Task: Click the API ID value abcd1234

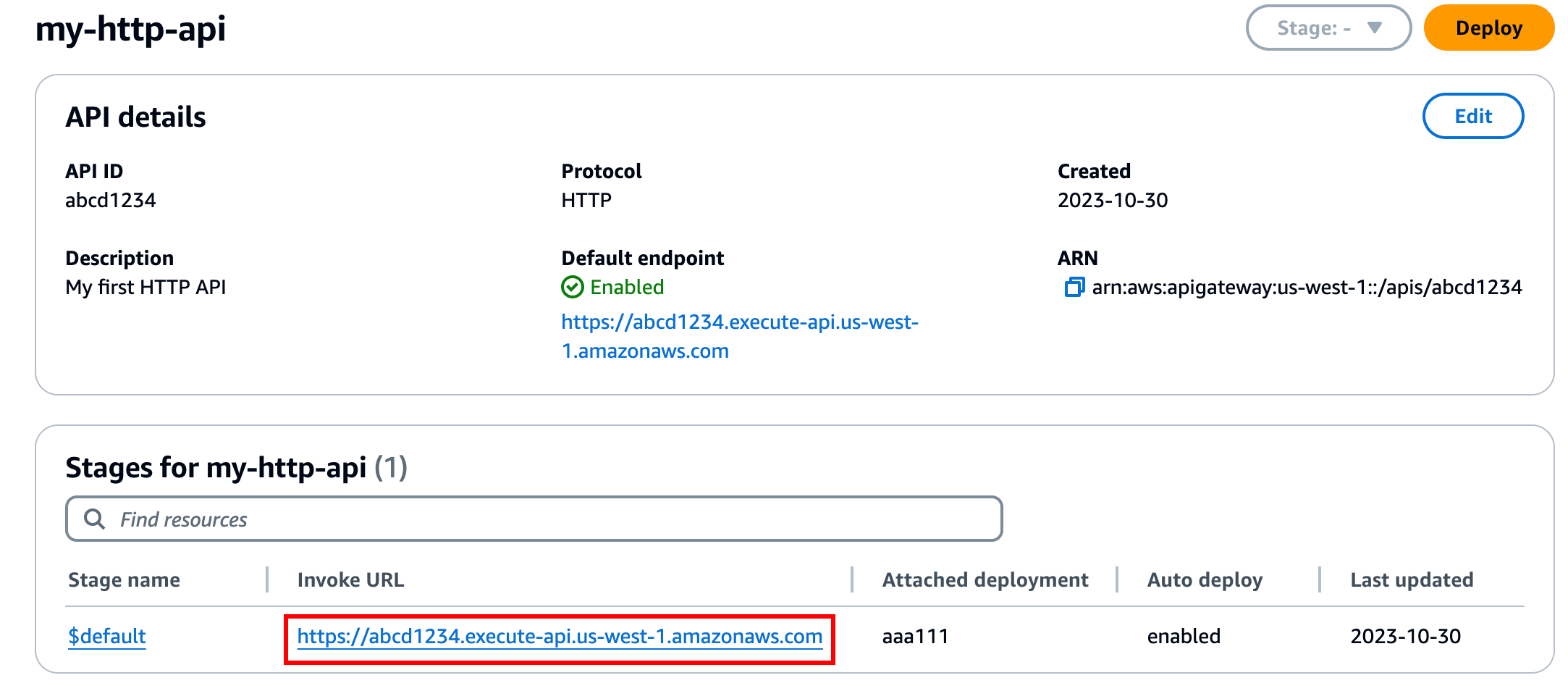Action: (110, 200)
